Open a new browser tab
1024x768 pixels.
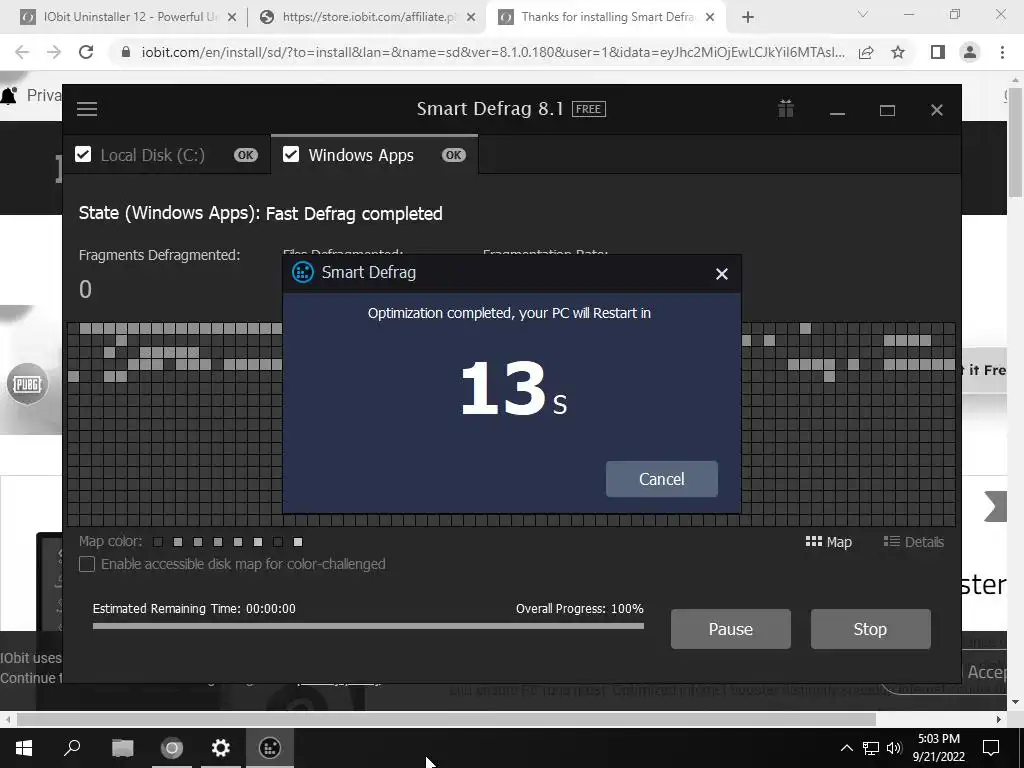[x=748, y=18]
